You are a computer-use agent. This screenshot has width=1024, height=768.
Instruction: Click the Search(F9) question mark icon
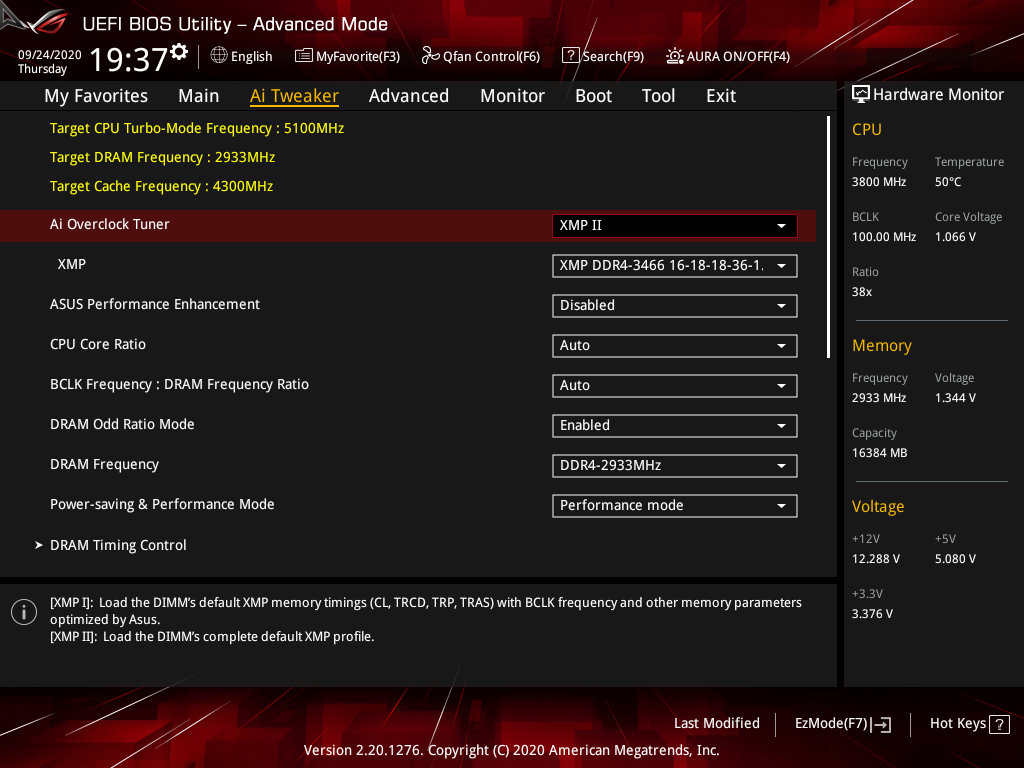pyautogui.click(x=570, y=56)
